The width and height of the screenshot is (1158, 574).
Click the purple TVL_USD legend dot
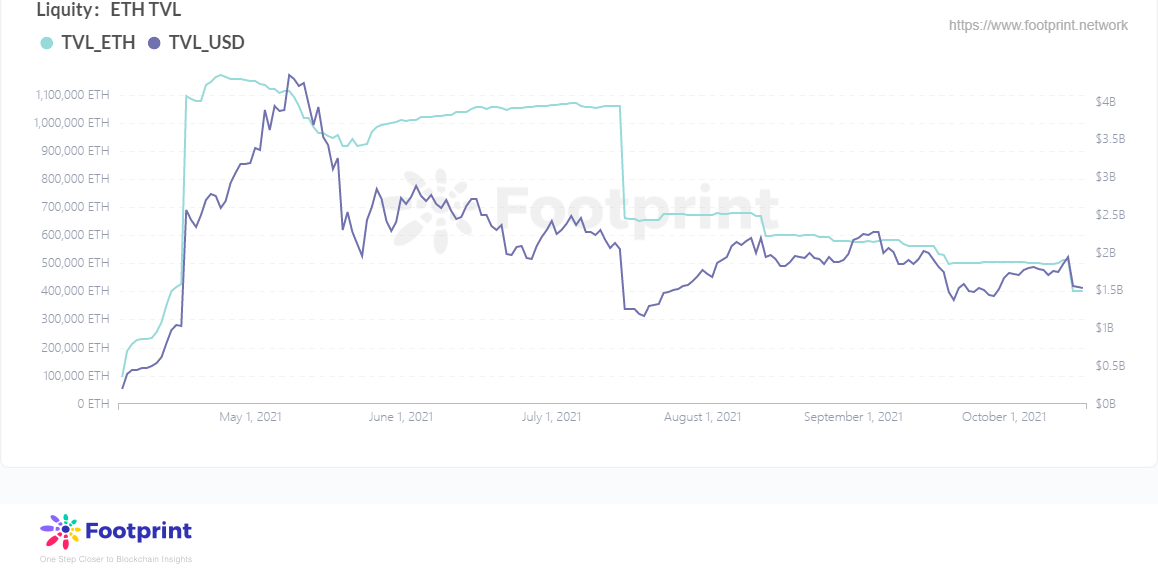(154, 43)
